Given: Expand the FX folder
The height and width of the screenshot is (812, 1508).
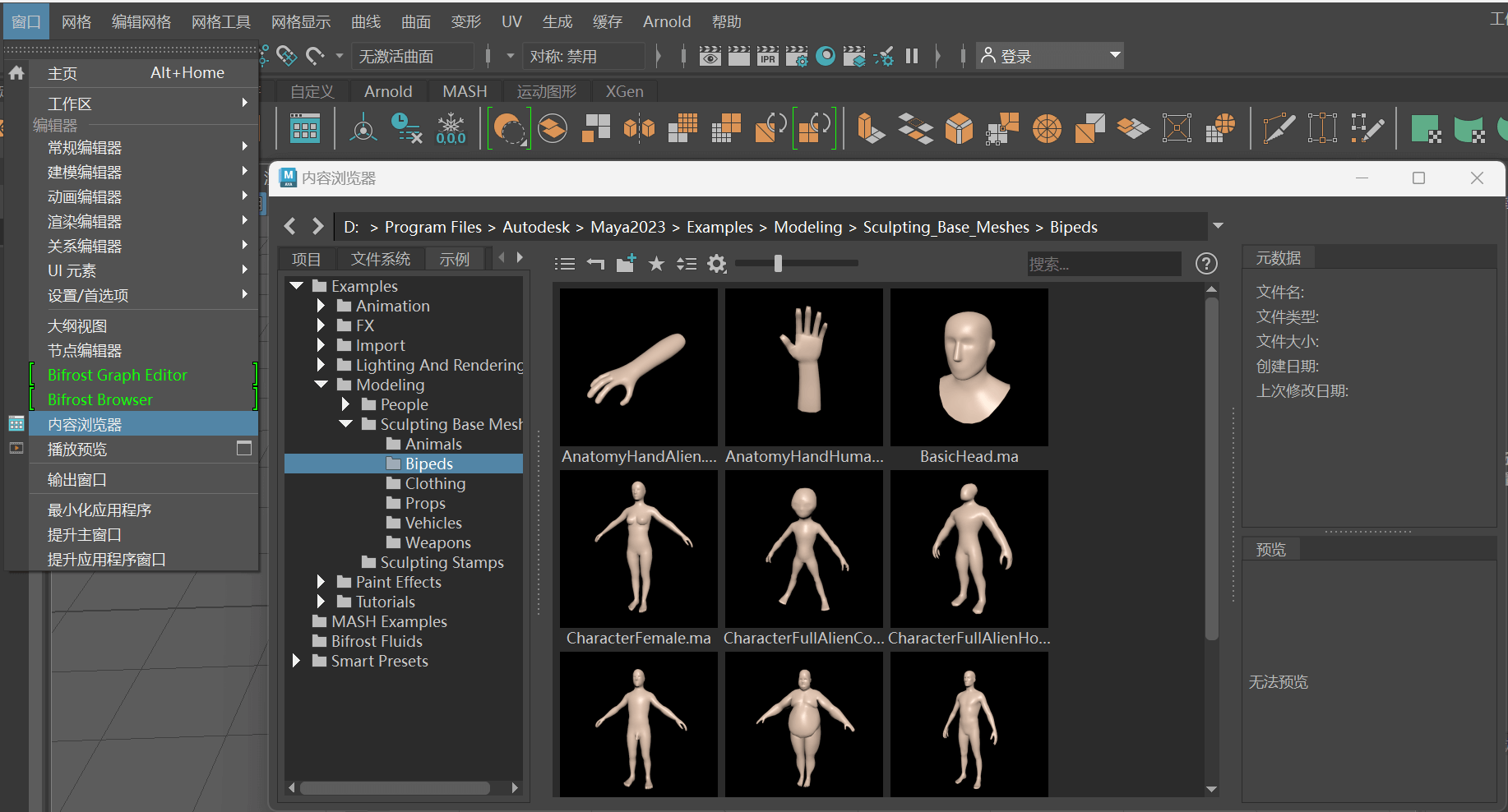Looking at the screenshot, I should 321,325.
